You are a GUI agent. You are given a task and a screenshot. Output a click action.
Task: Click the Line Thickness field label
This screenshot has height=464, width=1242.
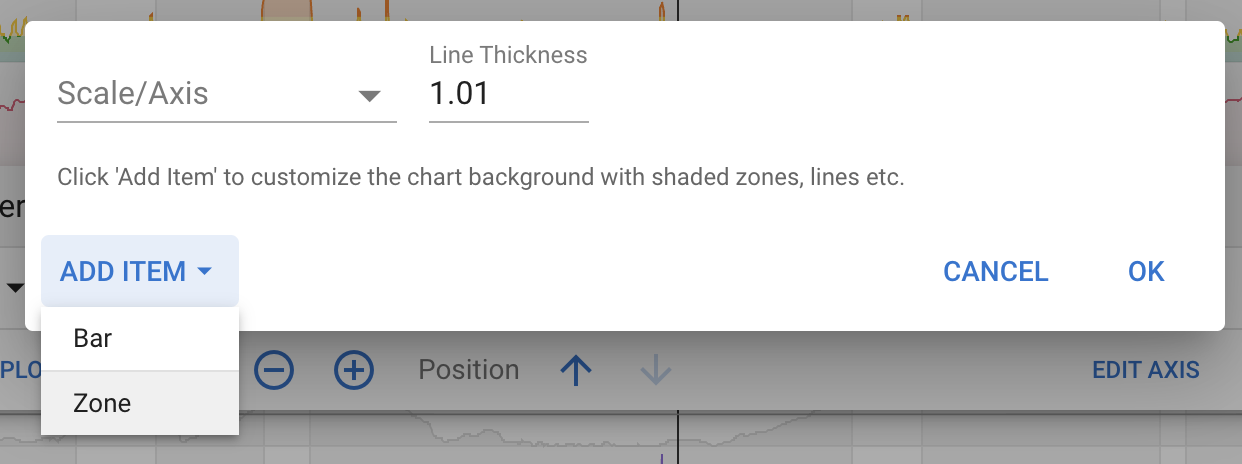click(508, 55)
